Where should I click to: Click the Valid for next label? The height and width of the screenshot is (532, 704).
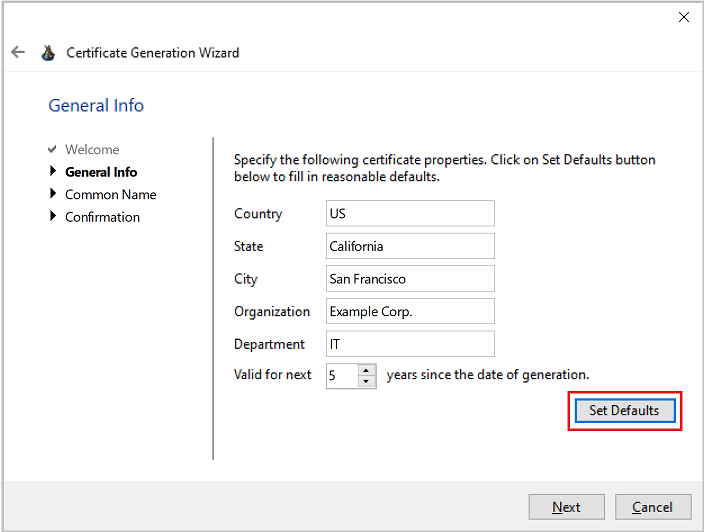273,374
